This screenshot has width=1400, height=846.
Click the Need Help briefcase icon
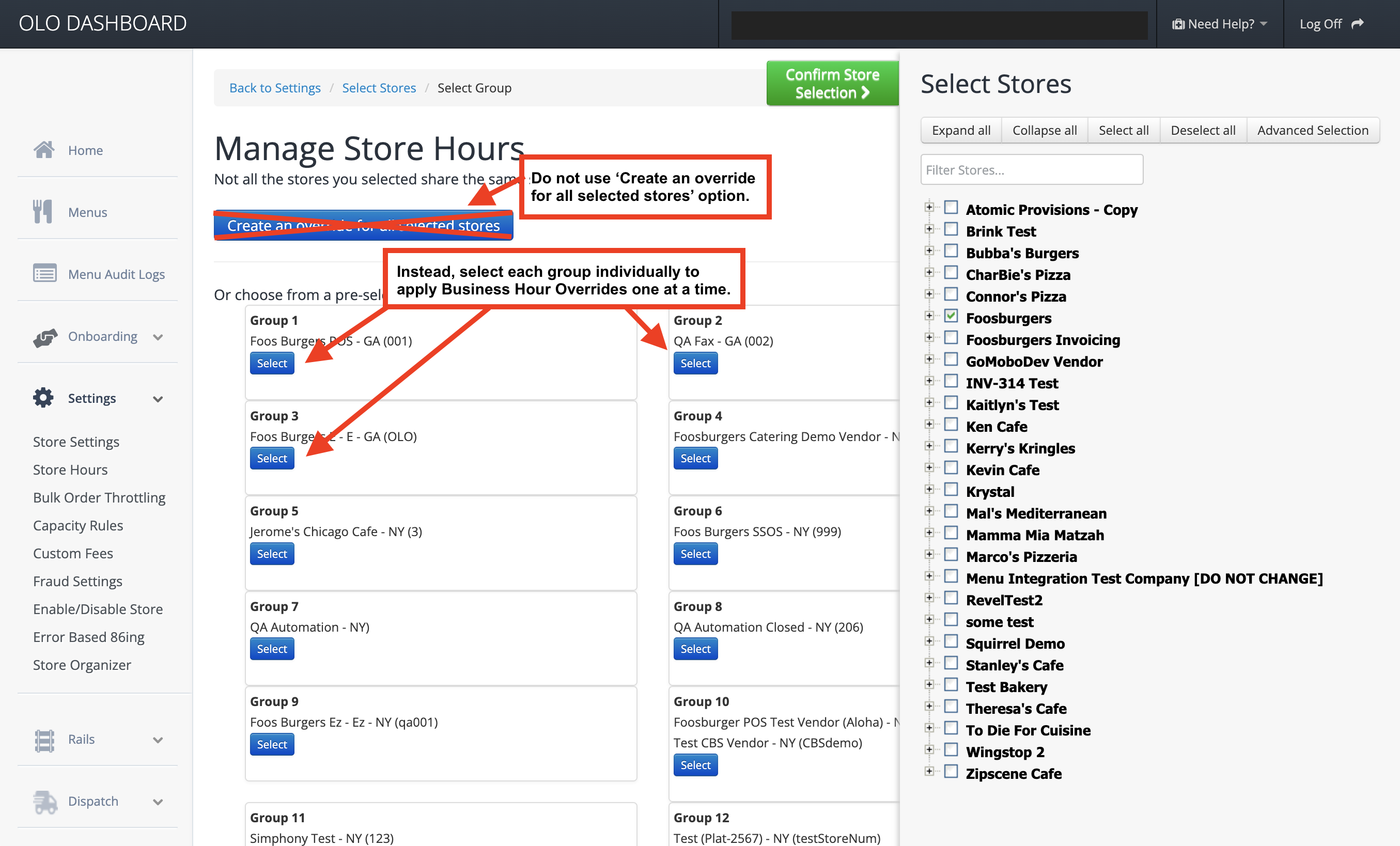[1178, 24]
